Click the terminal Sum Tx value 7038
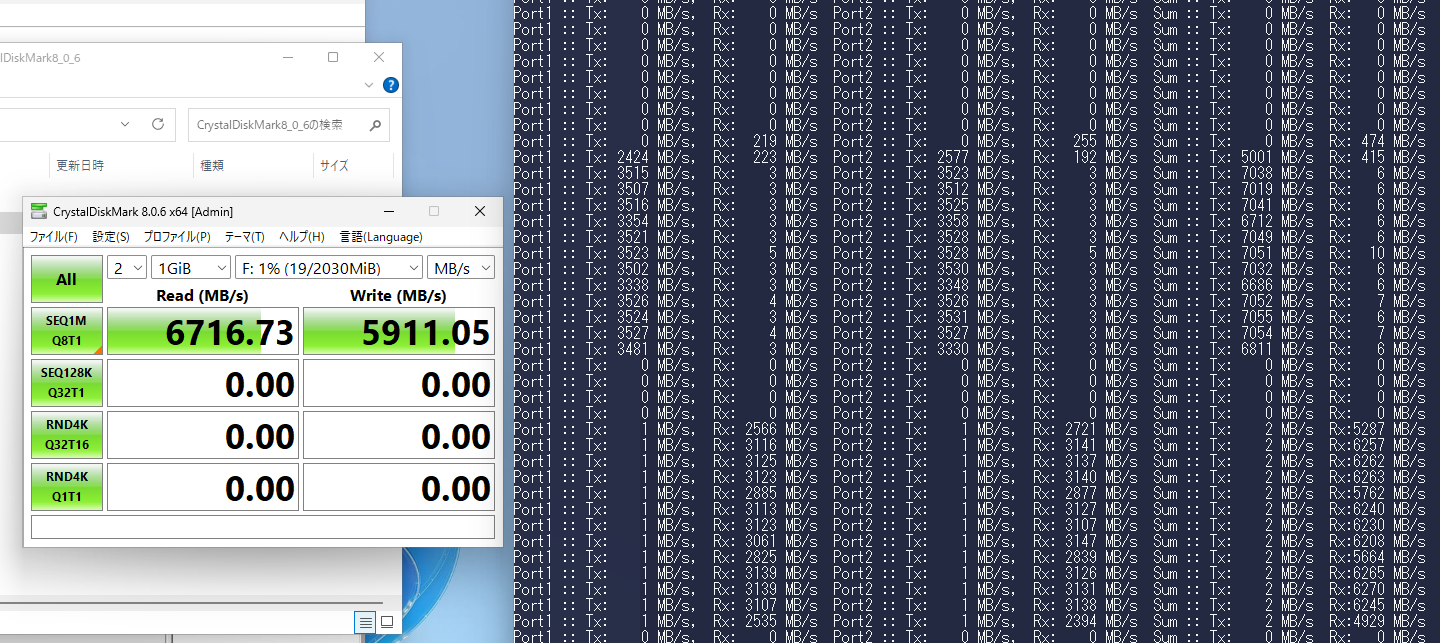 pos(1256,173)
